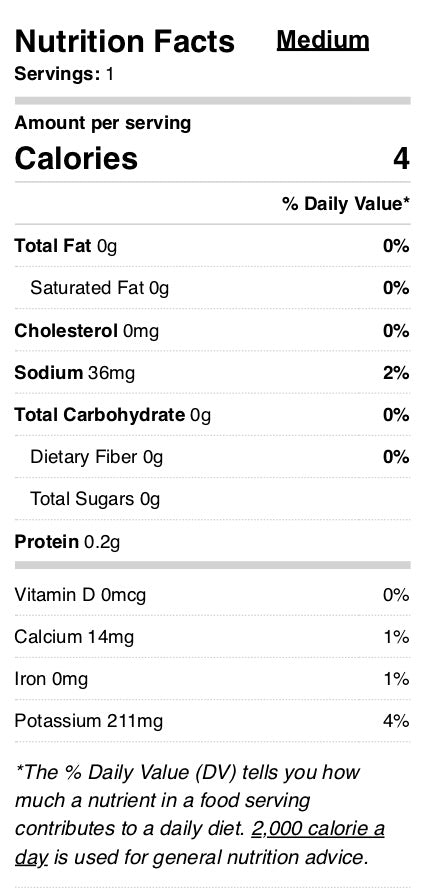Click the Total Sugars 0g entry
423x889 pixels.
[95, 499]
